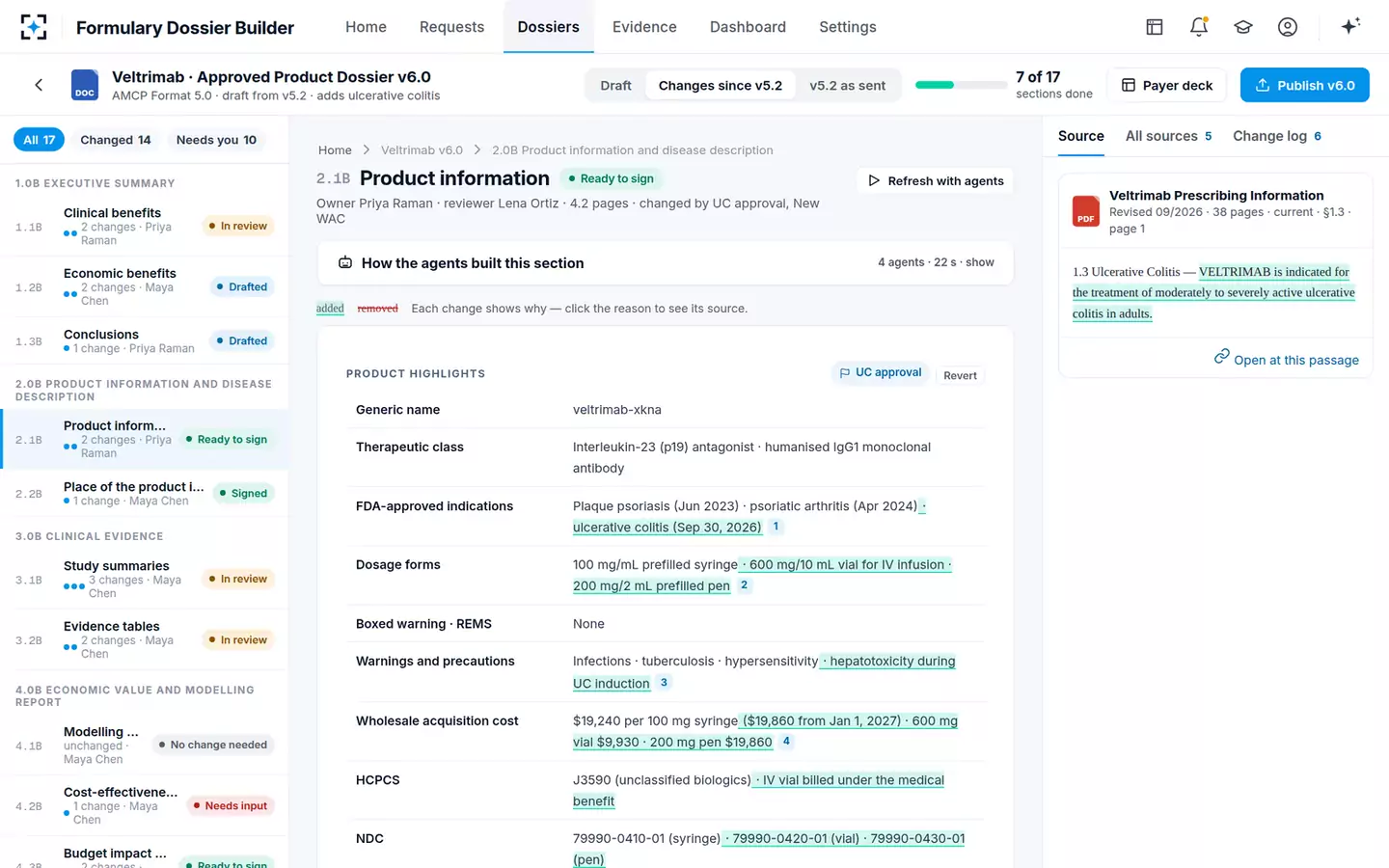Open Cost-effectiveness section needing input

145,805
